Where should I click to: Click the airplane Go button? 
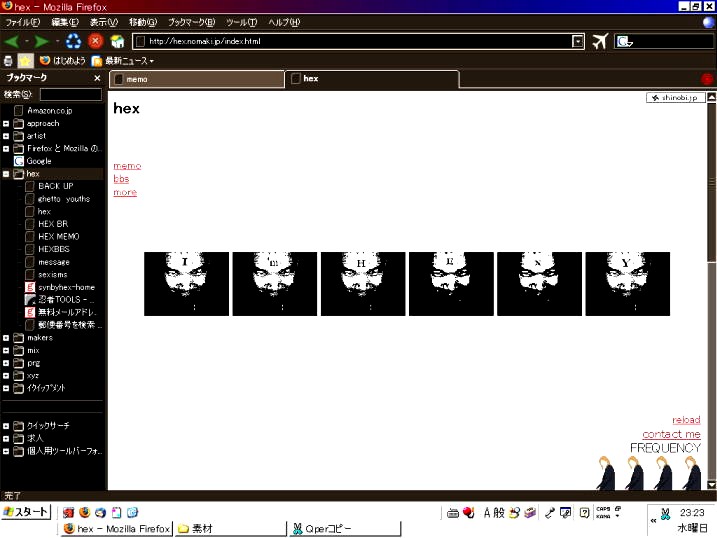pos(600,41)
